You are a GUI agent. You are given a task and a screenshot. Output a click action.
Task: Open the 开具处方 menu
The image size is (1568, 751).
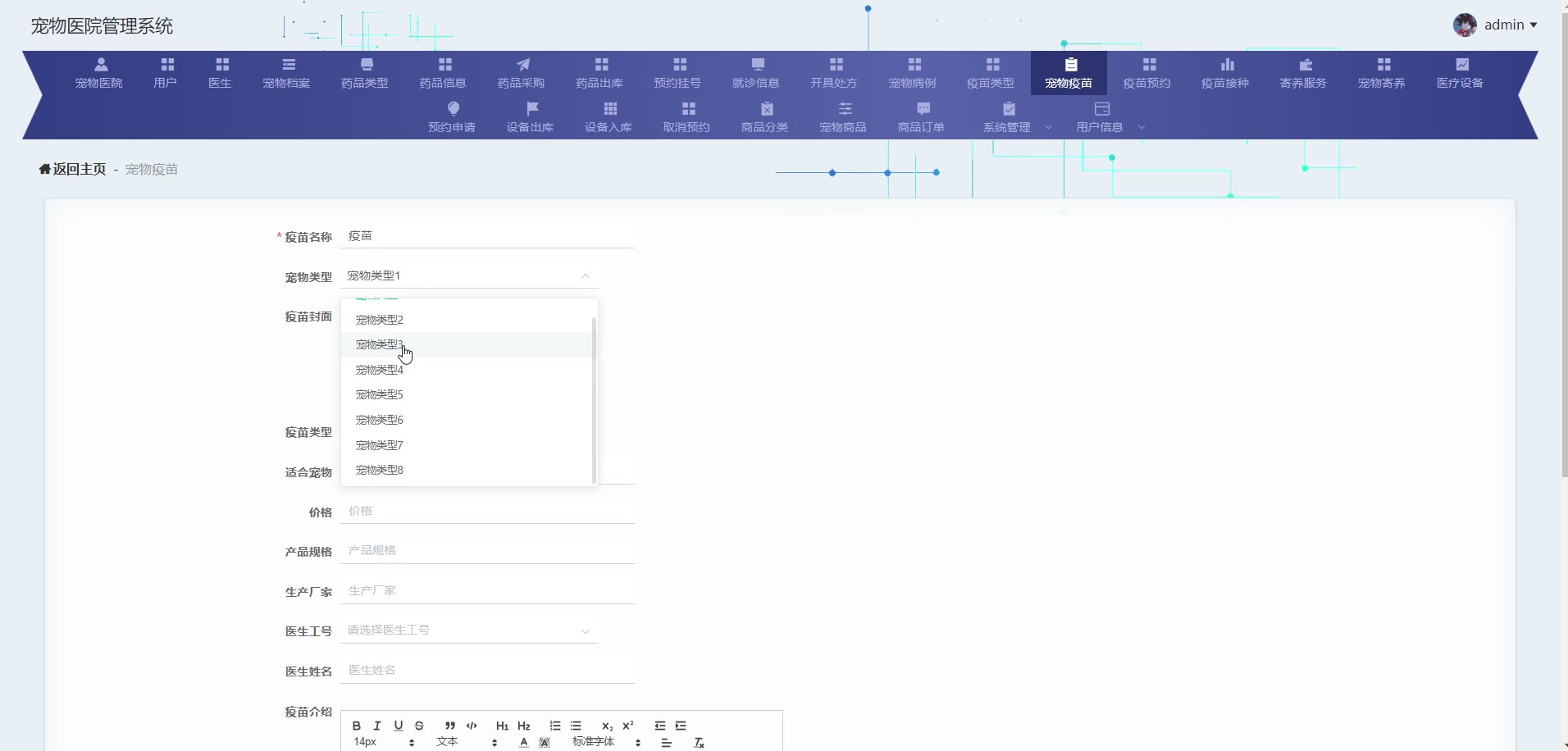coord(834,73)
